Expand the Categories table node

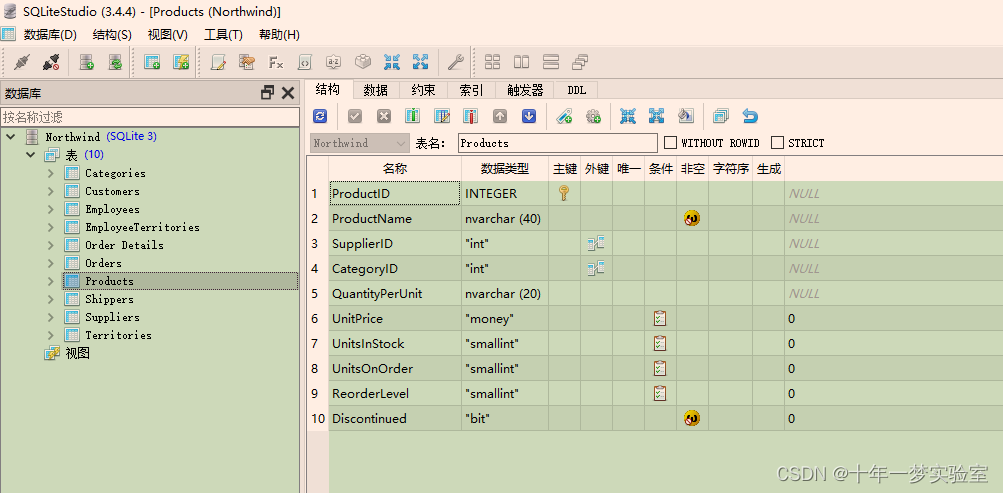click(51, 173)
